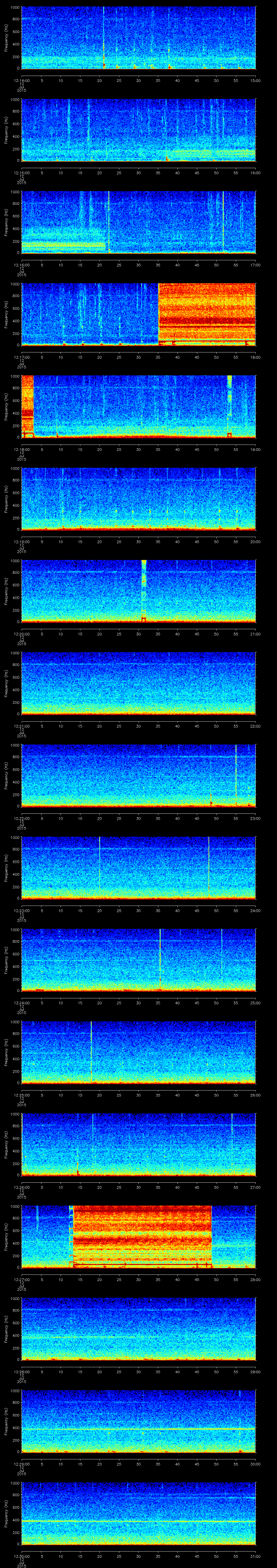This screenshot has height=1568, width=277.
Task: Click the 12:18:00 start time label
Action: point(21,449)
